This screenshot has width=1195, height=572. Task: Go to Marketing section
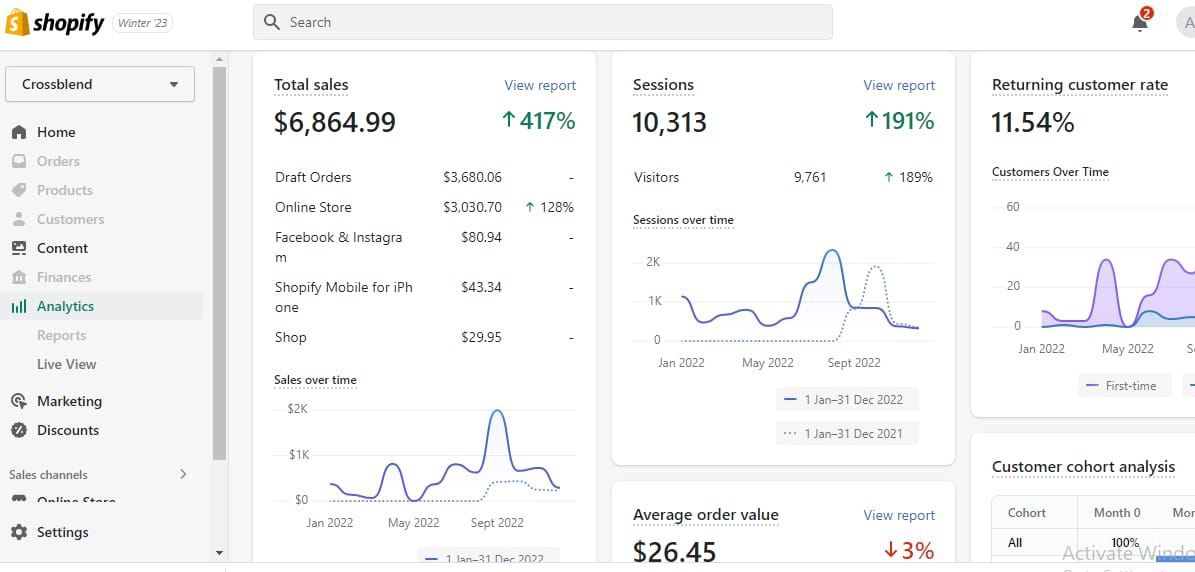69,401
